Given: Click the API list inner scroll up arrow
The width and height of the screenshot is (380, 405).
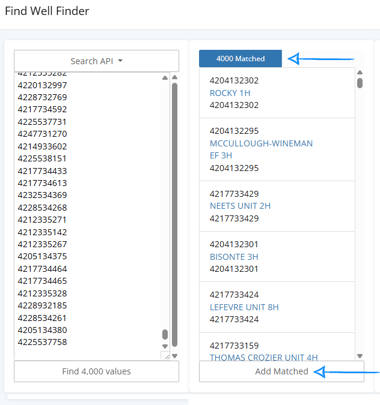Looking at the screenshot, I should 165,78.
